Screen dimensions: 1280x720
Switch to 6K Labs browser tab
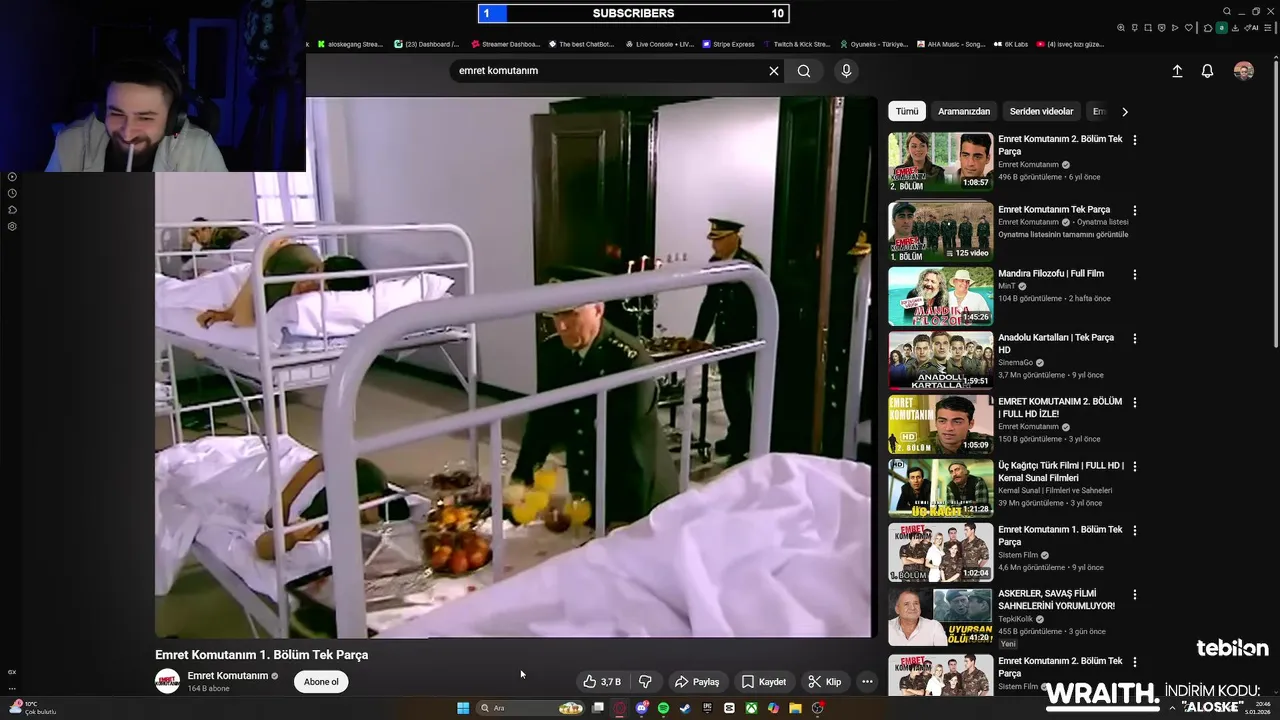click(x=1010, y=44)
